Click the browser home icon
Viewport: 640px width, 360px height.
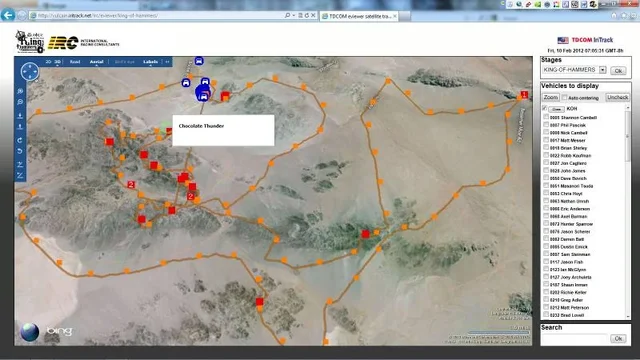[x=614, y=16]
